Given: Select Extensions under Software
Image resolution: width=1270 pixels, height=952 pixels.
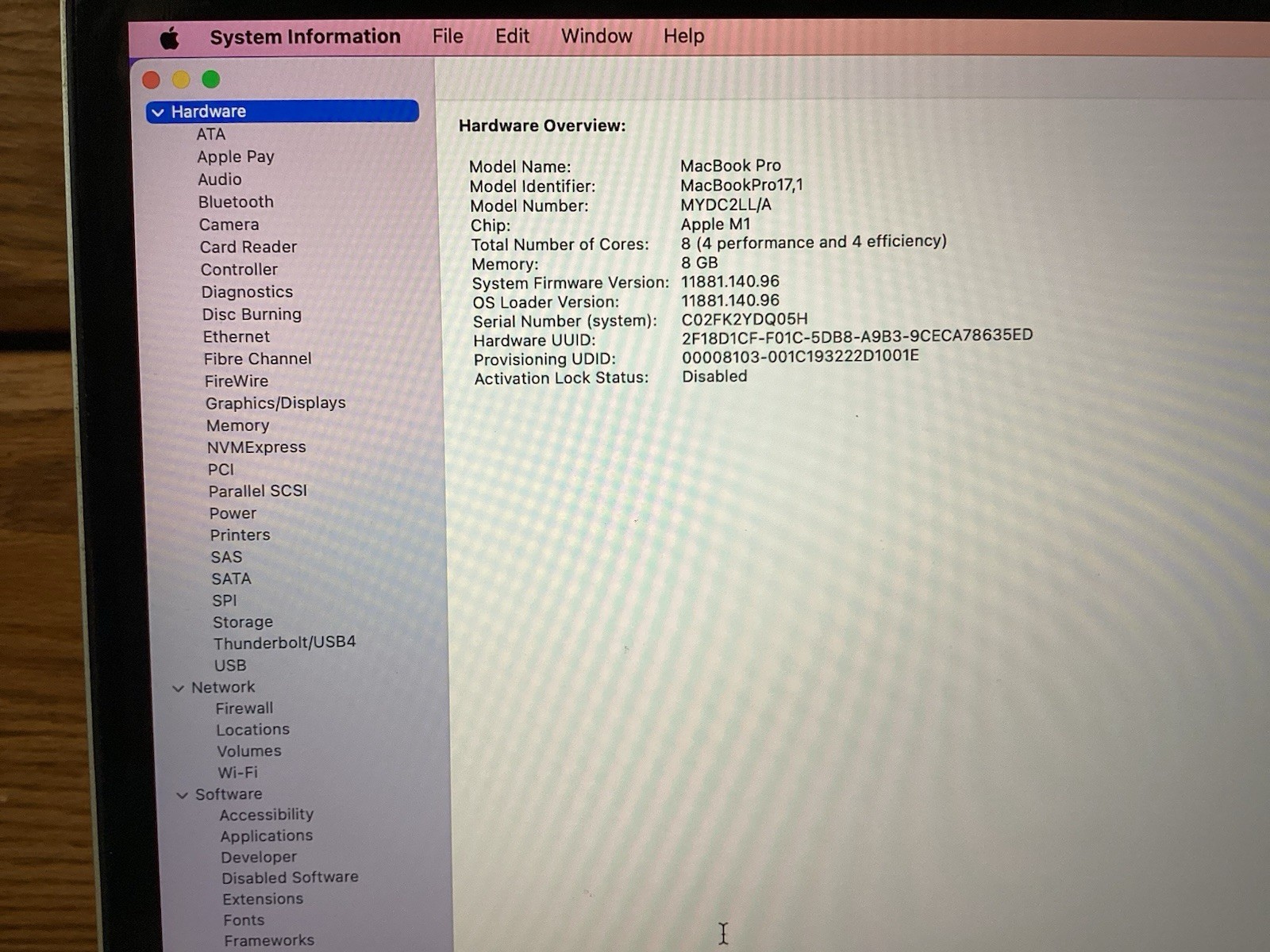Looking at the screenshot, I should (263, 899).
